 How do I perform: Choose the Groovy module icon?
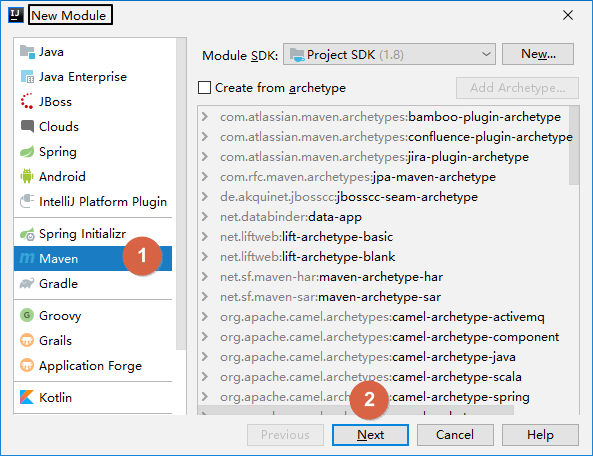pyautogui.click(x=27, y=315)
